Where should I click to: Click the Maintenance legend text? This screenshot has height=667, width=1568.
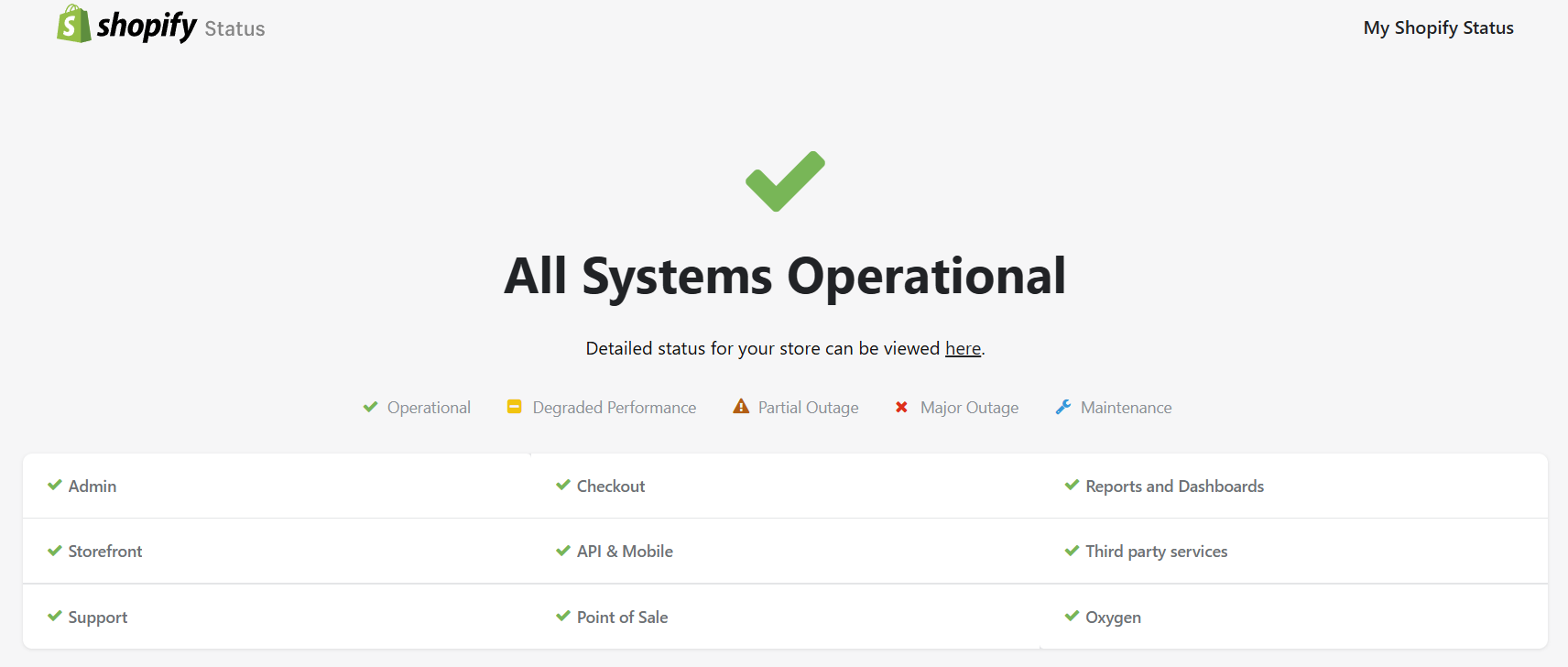click(x=1127, y=408)
